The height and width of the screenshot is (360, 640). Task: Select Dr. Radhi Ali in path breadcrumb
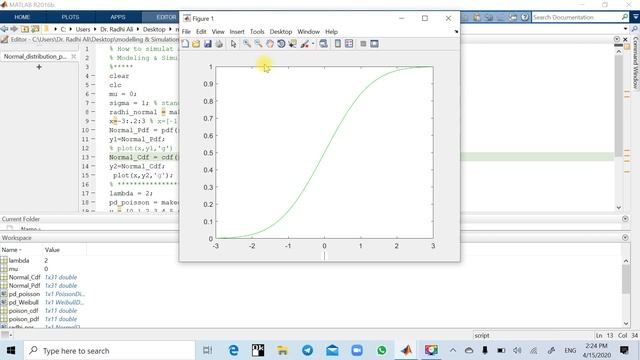click(x=116, y=29)
